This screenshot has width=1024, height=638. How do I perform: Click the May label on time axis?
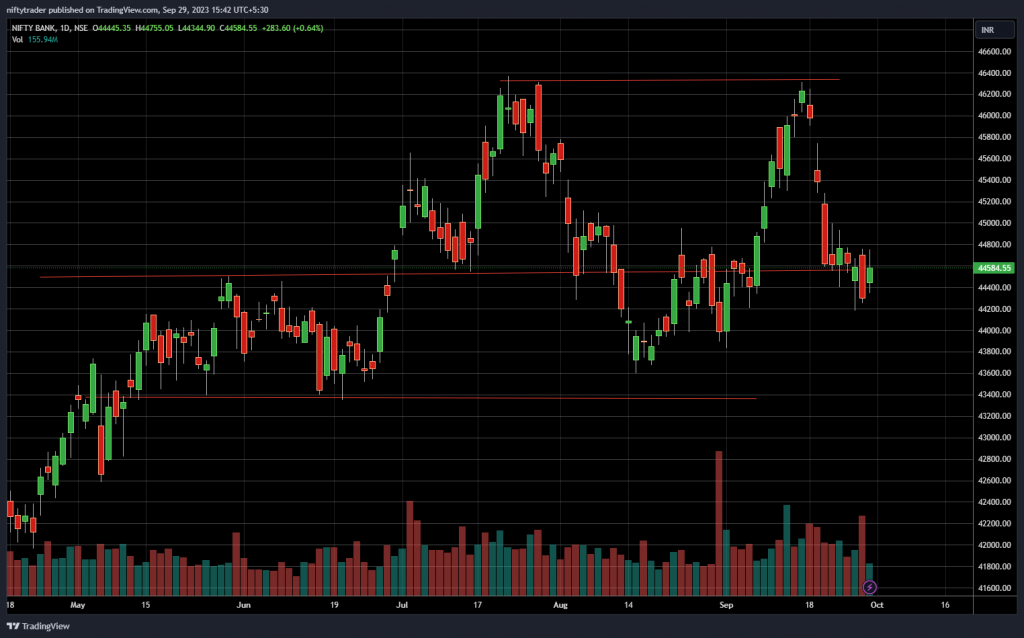[78, 605]
